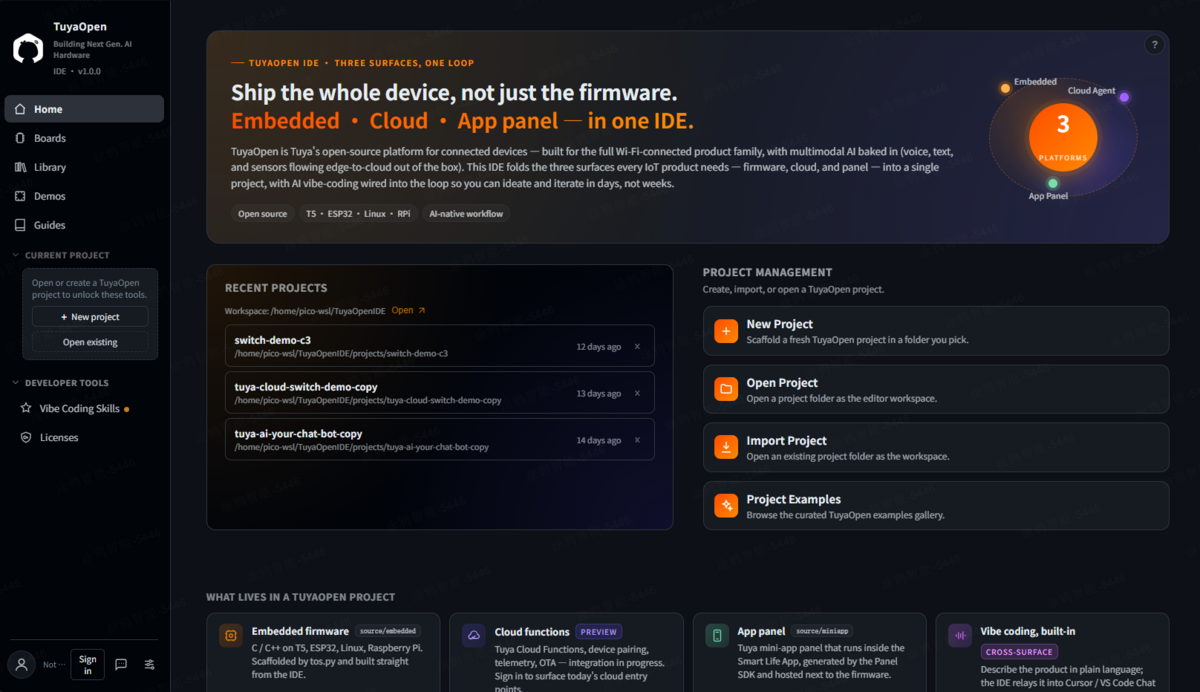Click the sidebar New project button
The width and height of the screenshot is (1200, 692).
tap(90, 317)
